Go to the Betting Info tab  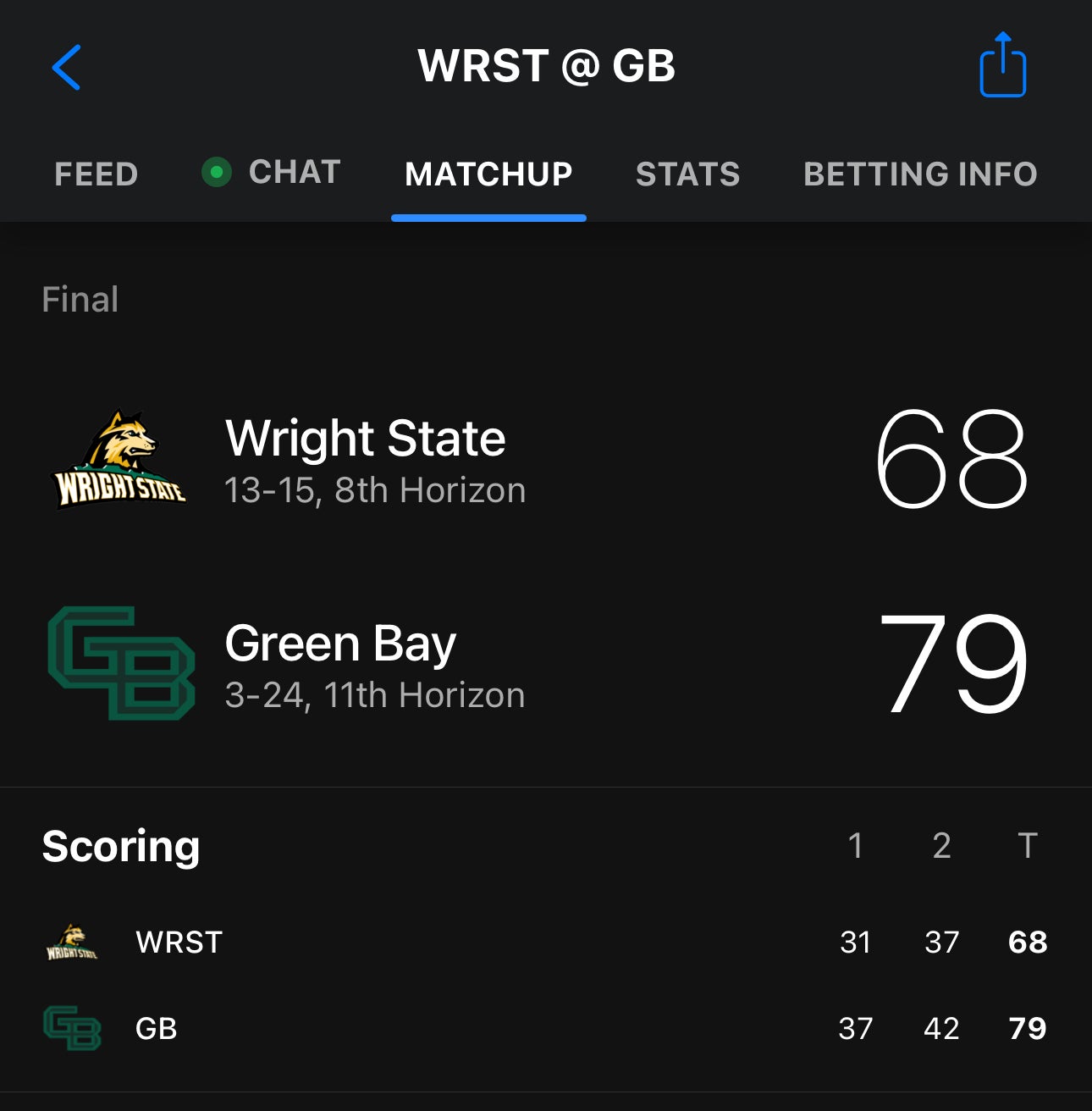[920, 174]
